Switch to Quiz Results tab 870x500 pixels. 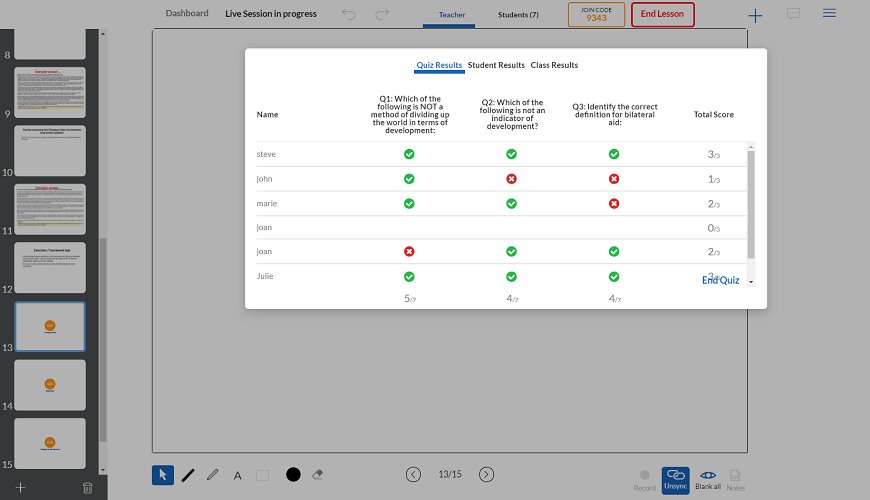point(439,65)
